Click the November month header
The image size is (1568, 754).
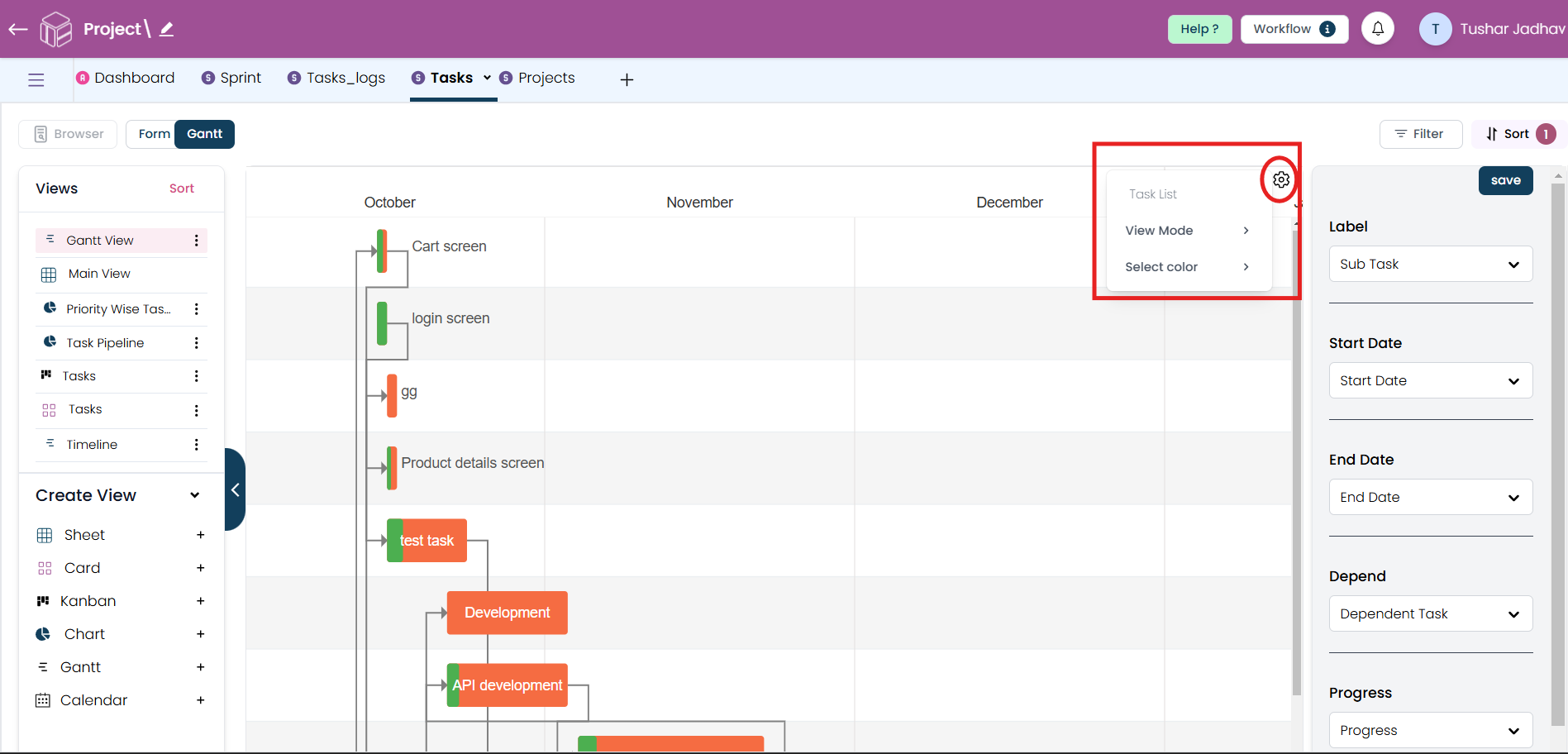699,203
